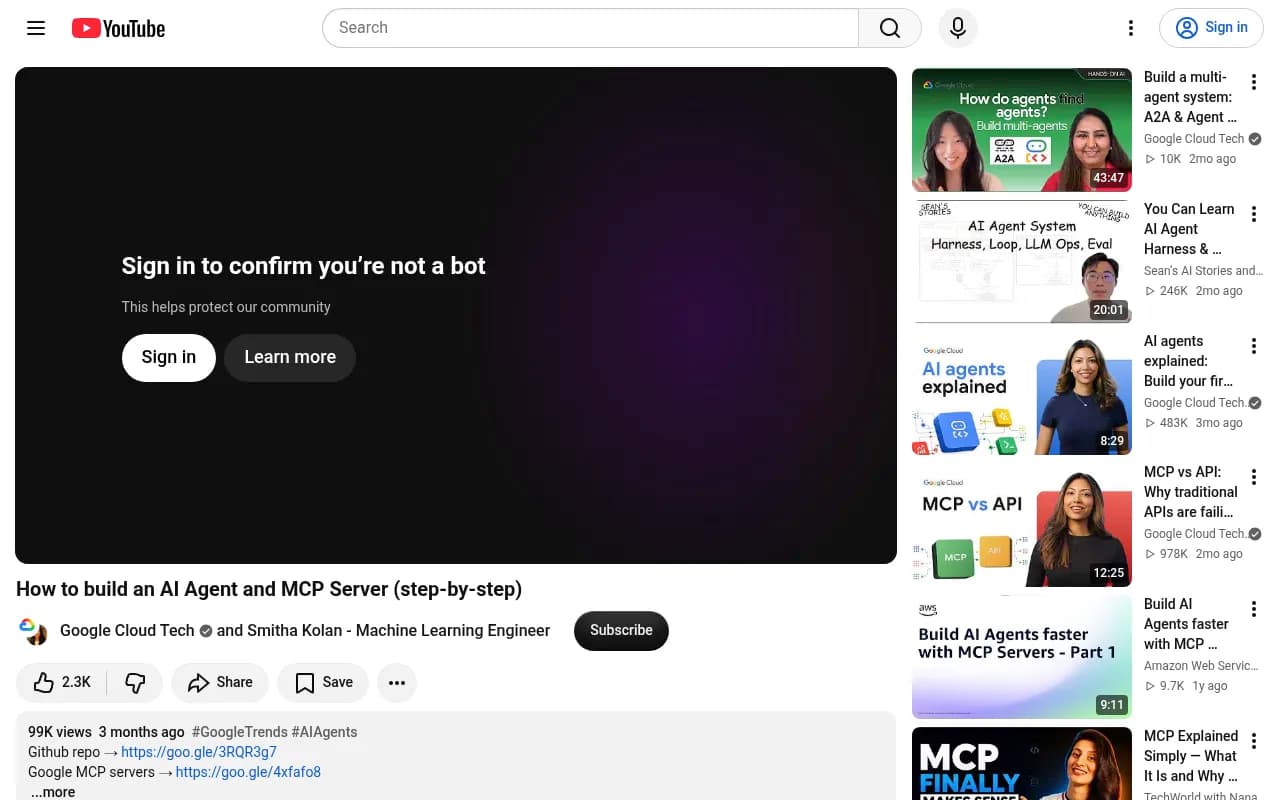Open title 'You Can Learn AI Agent Harness'
The width and height of the screenshot is (1280, 800).
pyautogui.click(x=1190, y=229)
